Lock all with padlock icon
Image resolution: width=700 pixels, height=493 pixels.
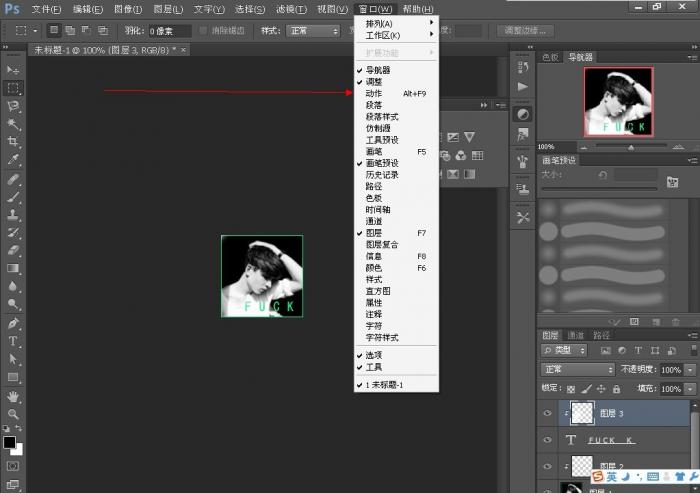pyautogui.click(x=617, y=389)
